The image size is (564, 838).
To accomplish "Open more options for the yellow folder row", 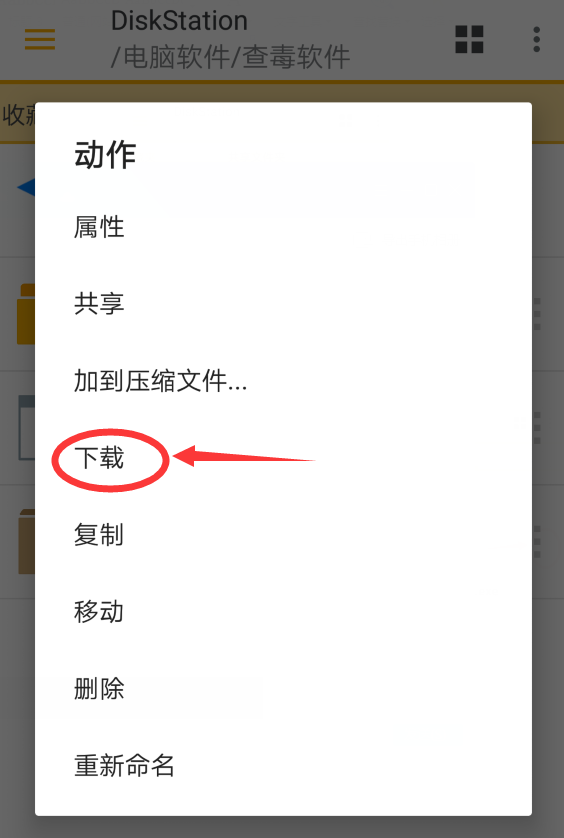I will click(537, 314).
